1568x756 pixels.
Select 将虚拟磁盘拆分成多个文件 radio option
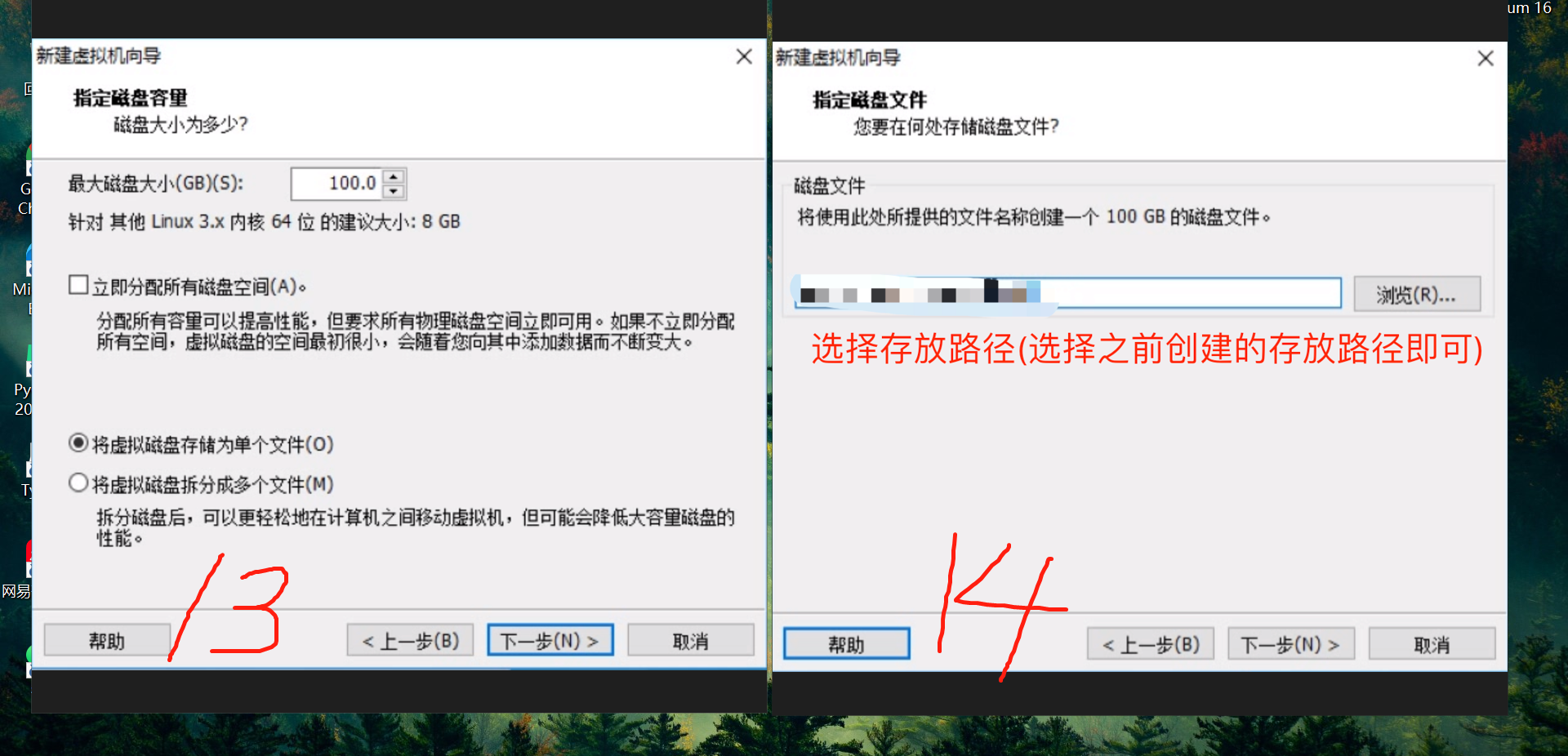[78, 483]
